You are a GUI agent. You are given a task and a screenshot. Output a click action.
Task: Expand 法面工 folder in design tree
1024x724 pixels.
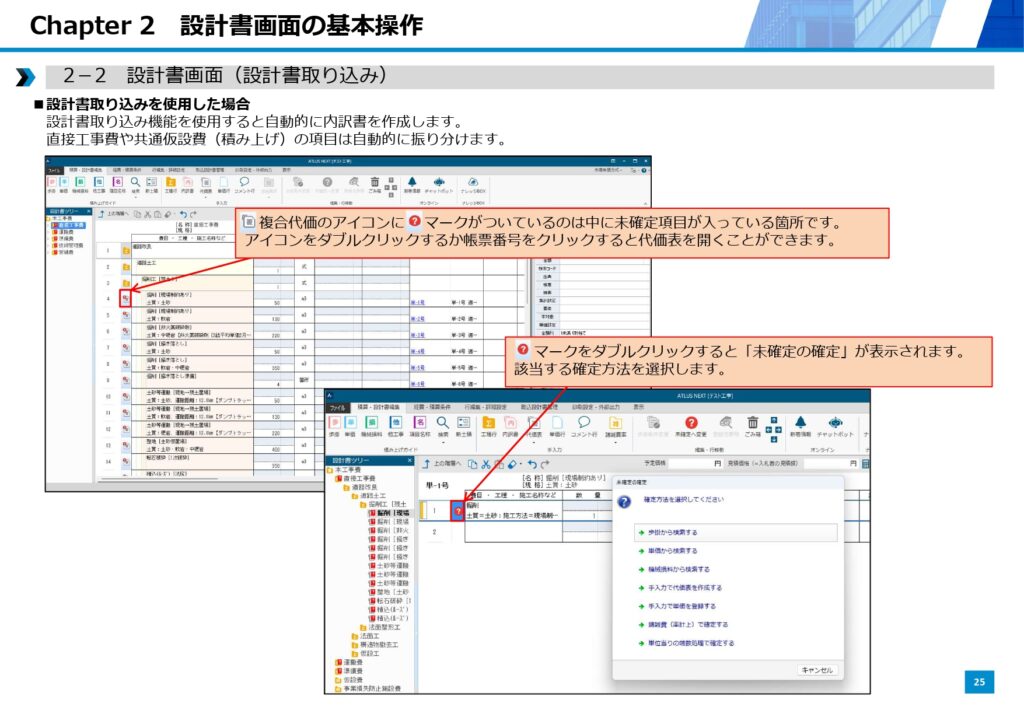tap(367, 635)
